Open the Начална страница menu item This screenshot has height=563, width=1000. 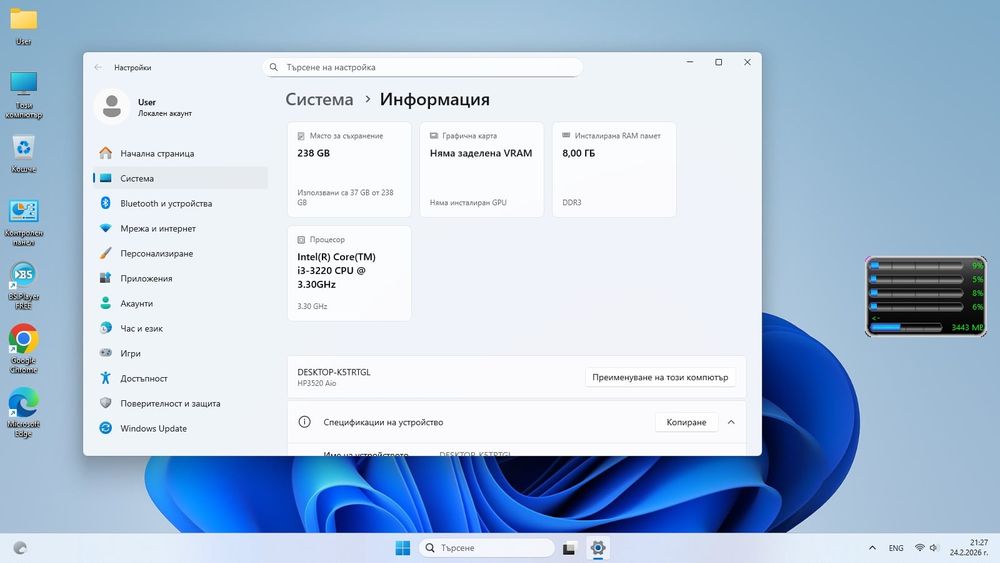point(180,153)
